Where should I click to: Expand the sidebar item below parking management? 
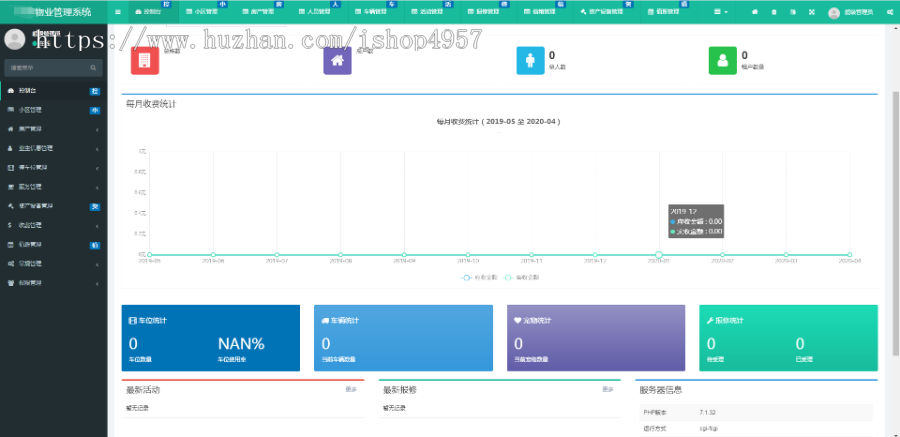pos(54,187)
